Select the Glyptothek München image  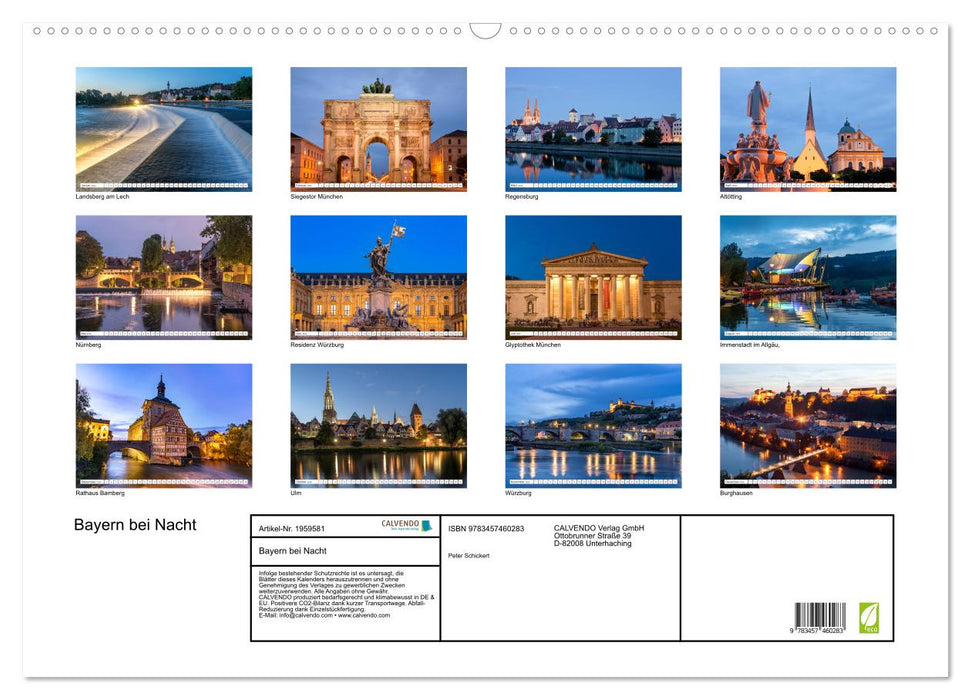(592, 275)
